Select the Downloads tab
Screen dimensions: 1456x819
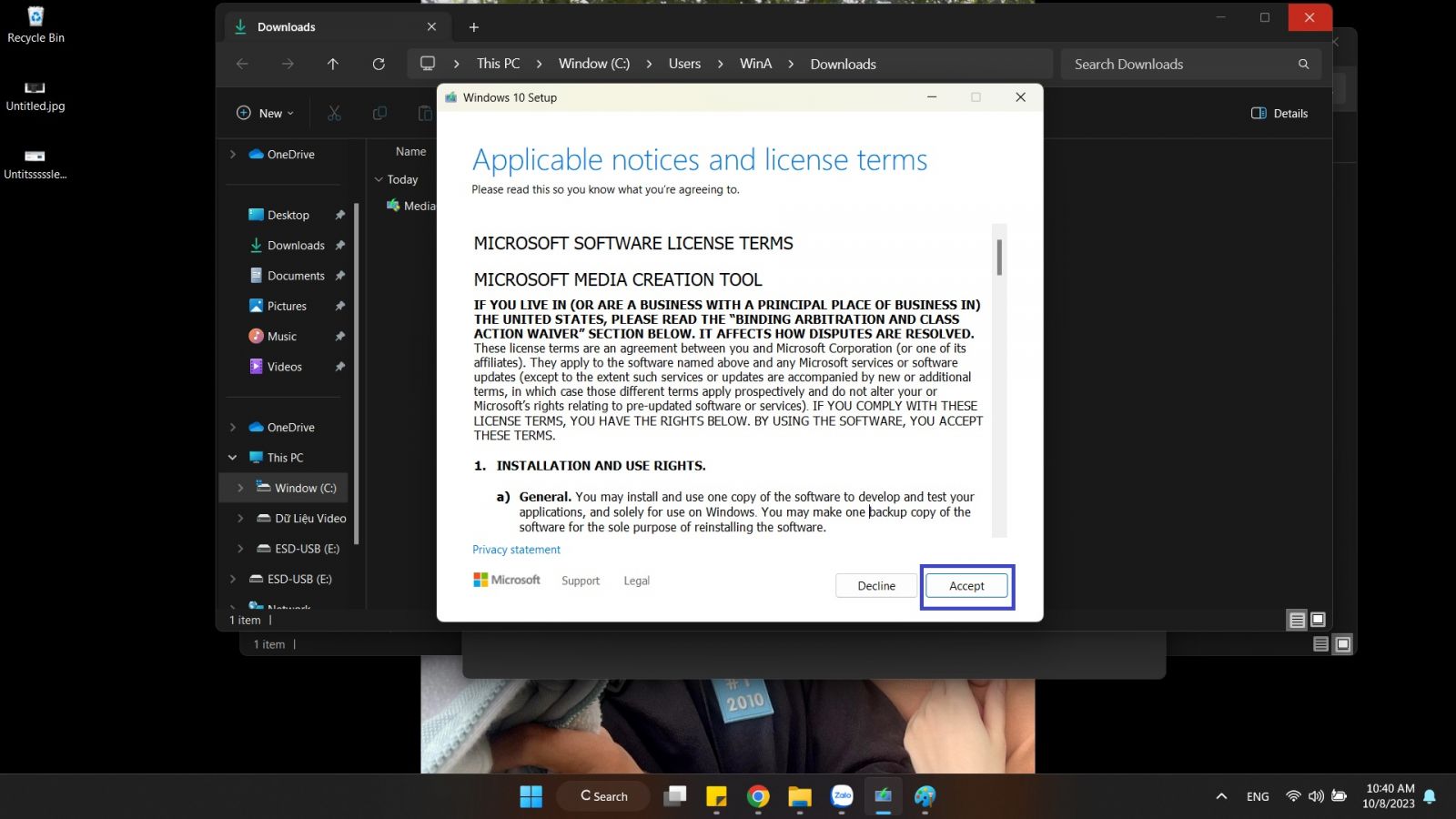click(x=335, y=27)
